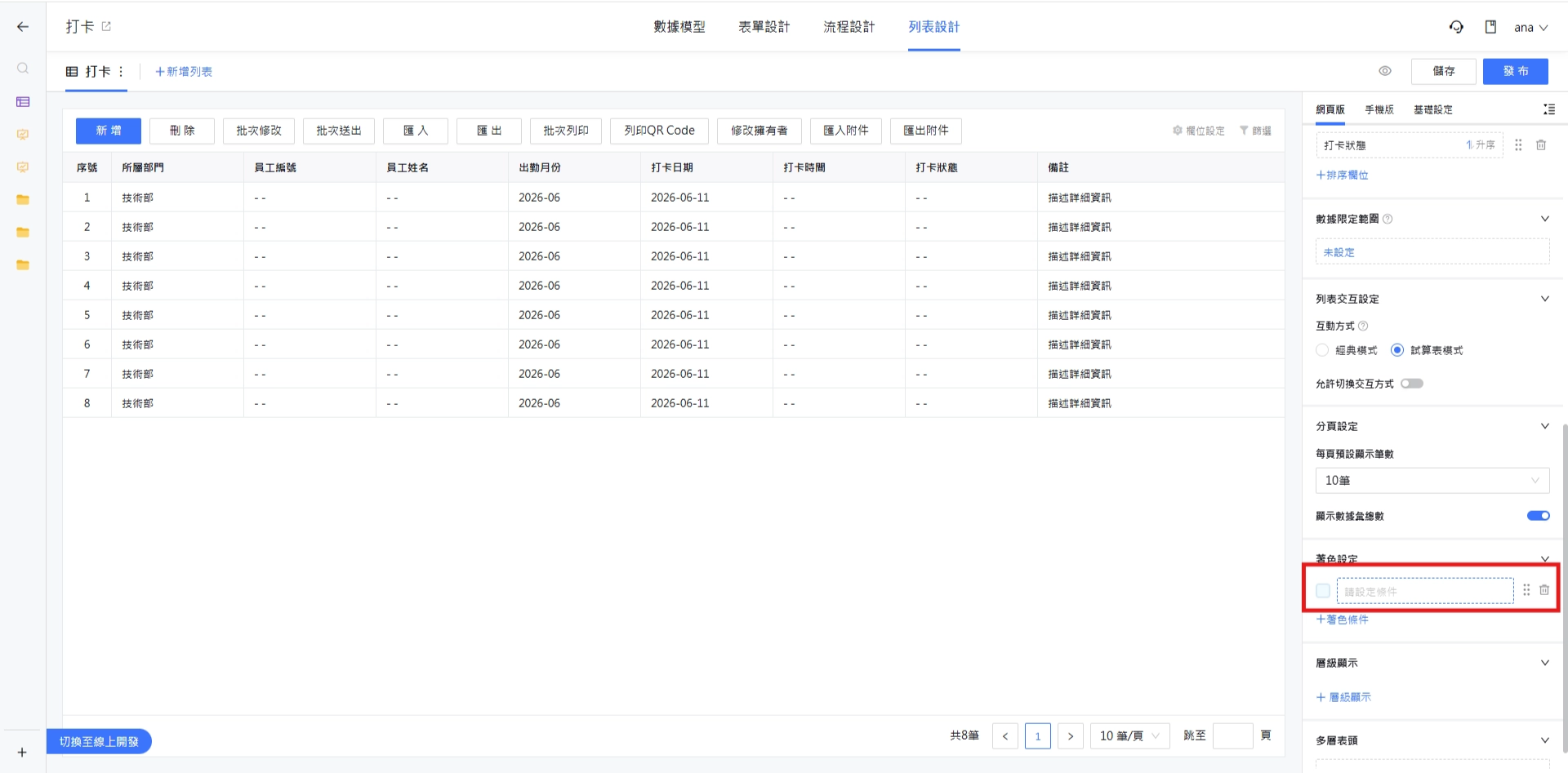This screenshot has width=1568, height=773.
Task: Click the 儲存 button
Action: coord(1444,71)
